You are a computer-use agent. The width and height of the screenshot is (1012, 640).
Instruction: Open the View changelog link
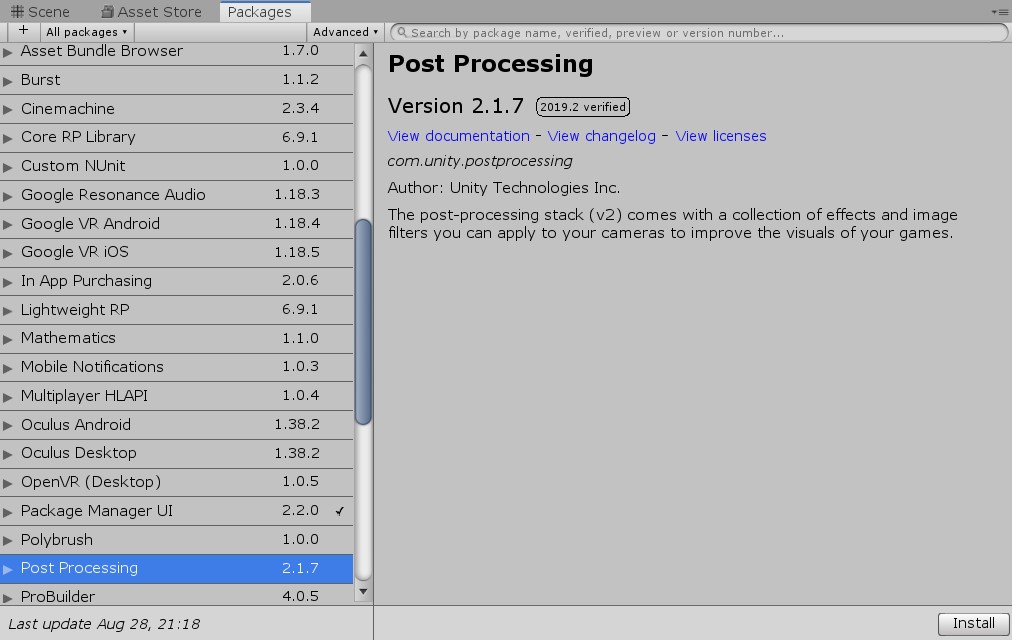(602, 136)
